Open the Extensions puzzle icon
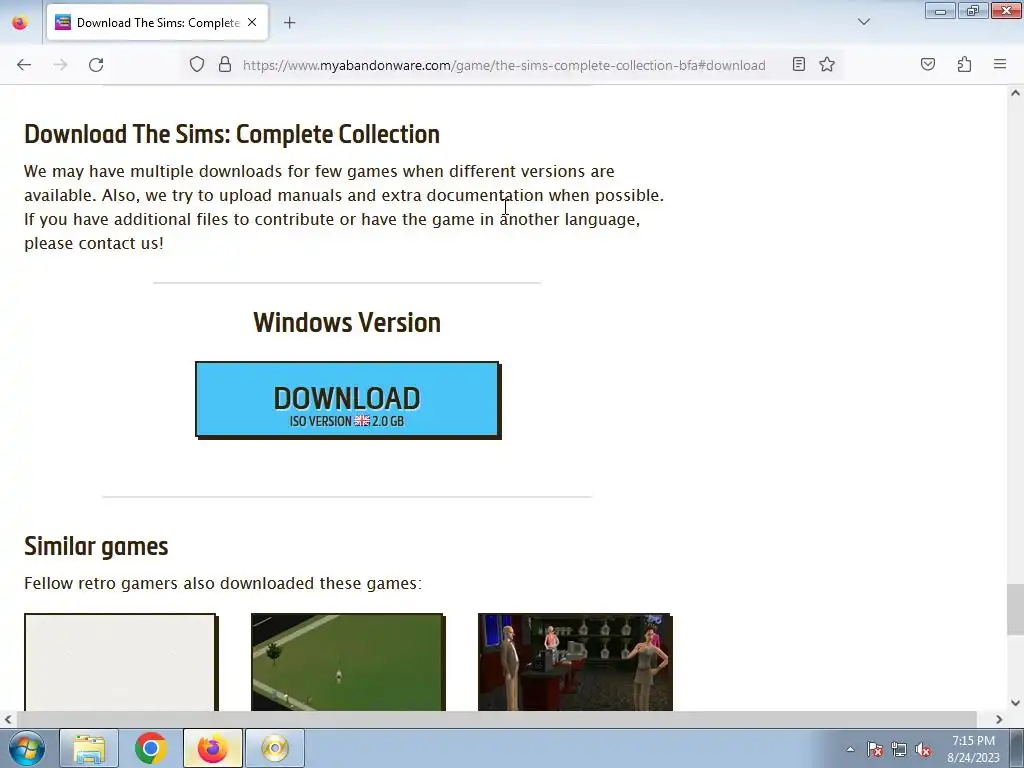 (964, 64)
